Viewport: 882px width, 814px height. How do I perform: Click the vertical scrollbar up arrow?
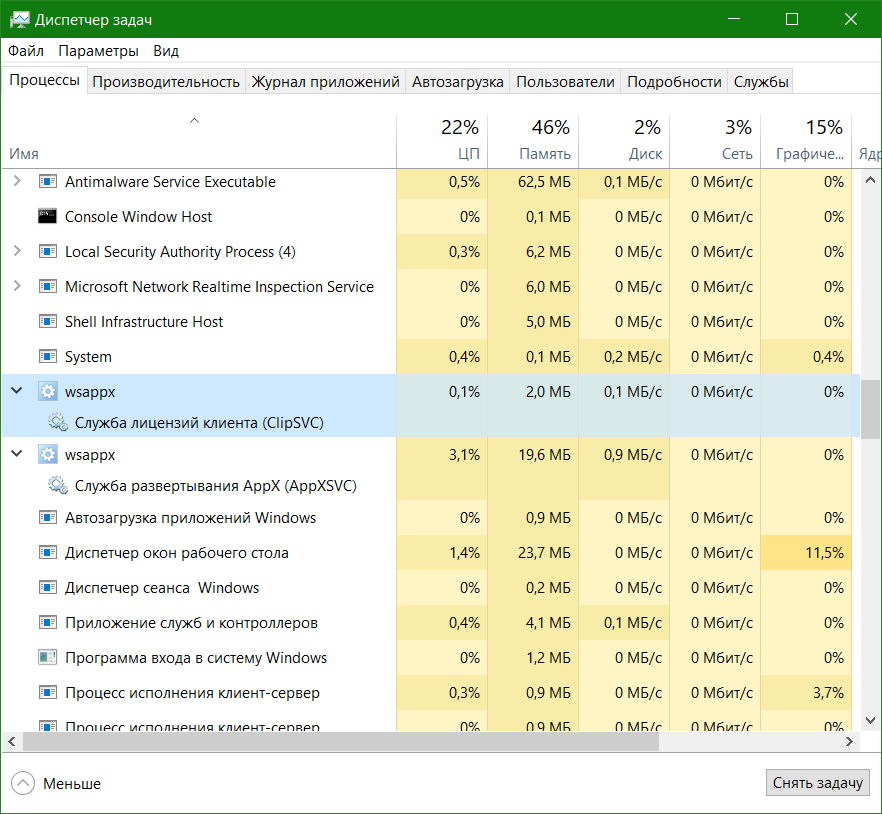coord(870,181)
